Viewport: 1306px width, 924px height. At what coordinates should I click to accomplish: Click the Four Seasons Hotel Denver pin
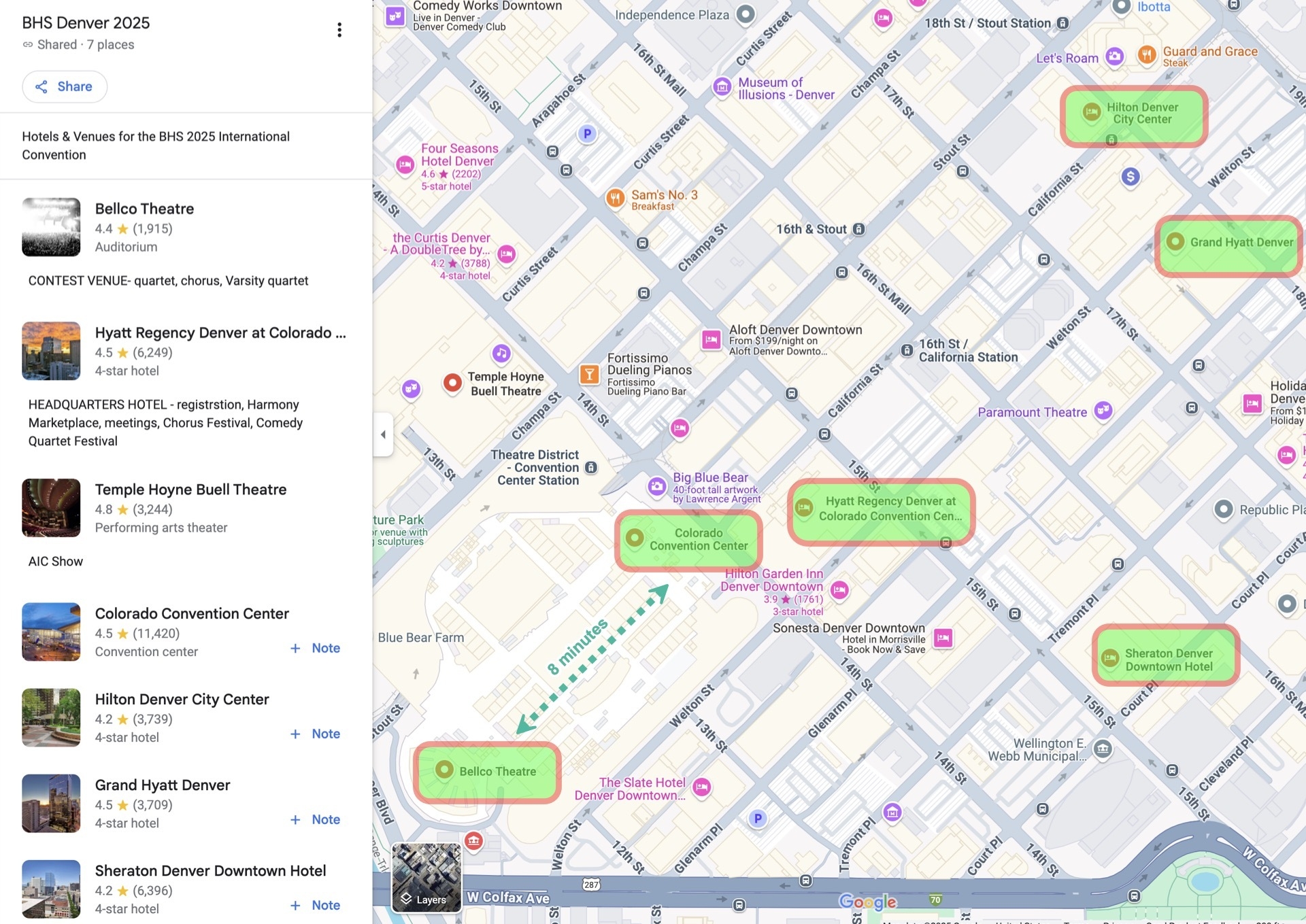pos(405,164)
